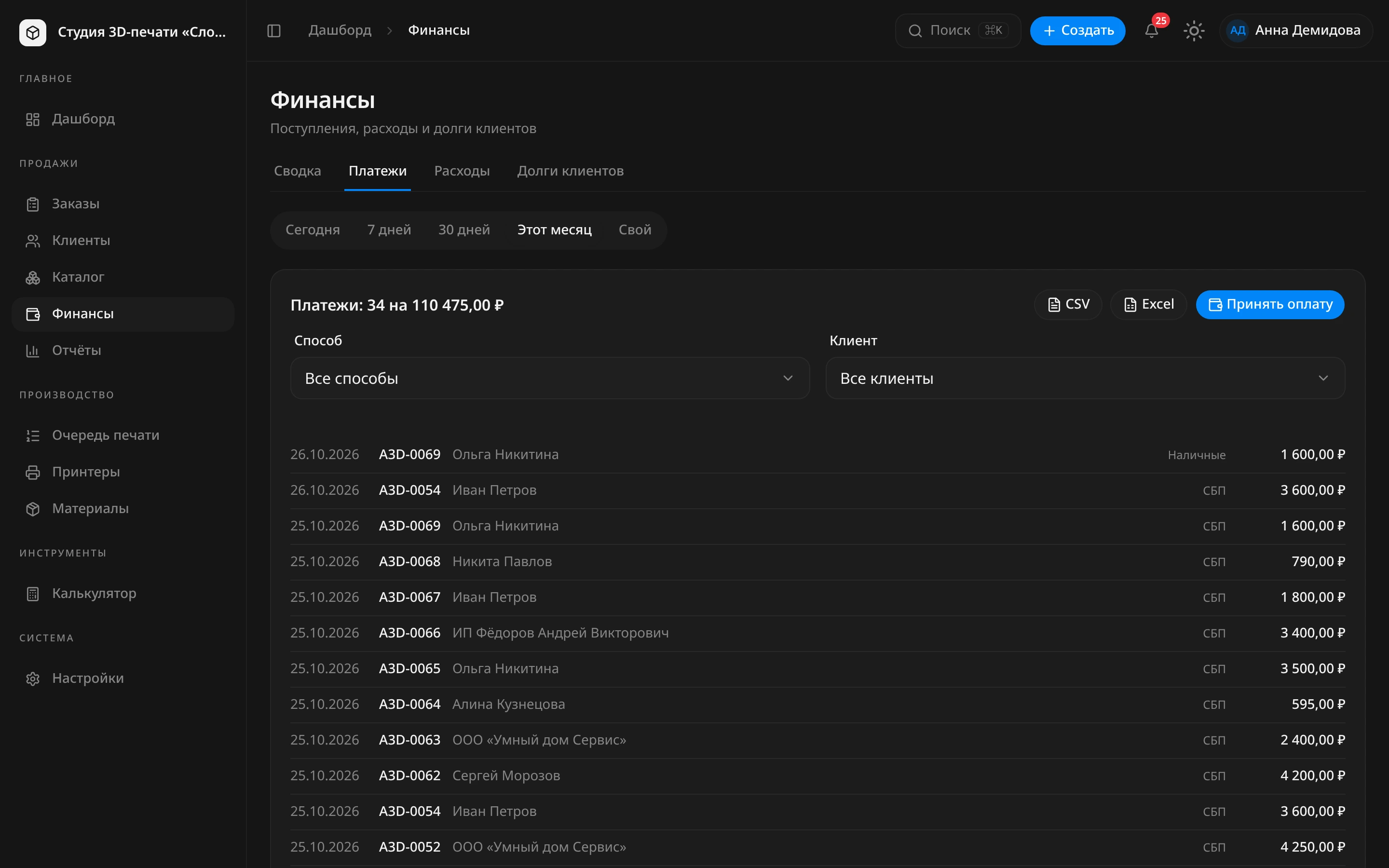This screenshot has height=868, width=1389.
Task: Click payment row of Алина Кузнецова
Action: [x=817, y=705]
